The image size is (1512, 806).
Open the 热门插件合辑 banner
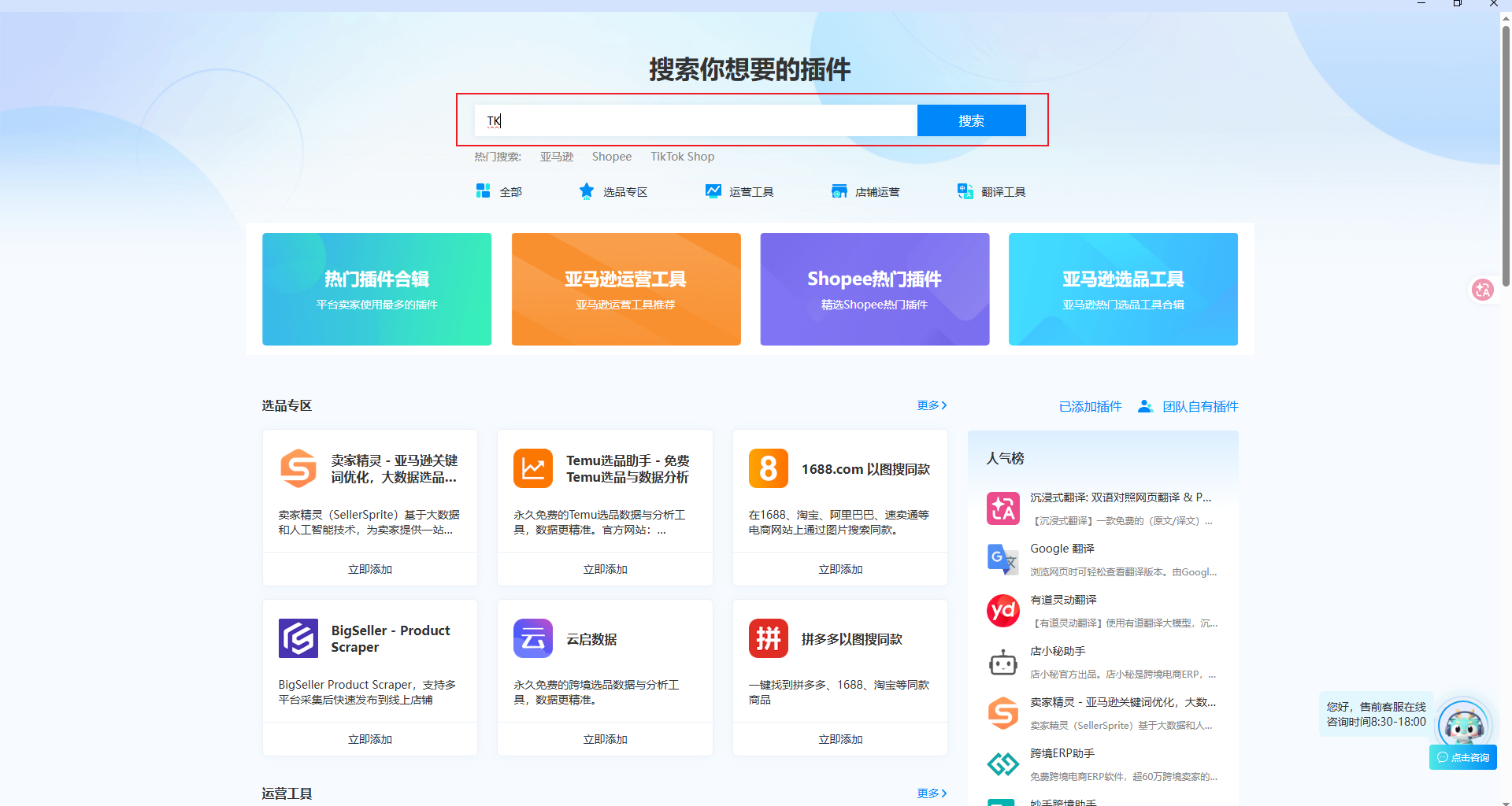click(x=377, y=289)
